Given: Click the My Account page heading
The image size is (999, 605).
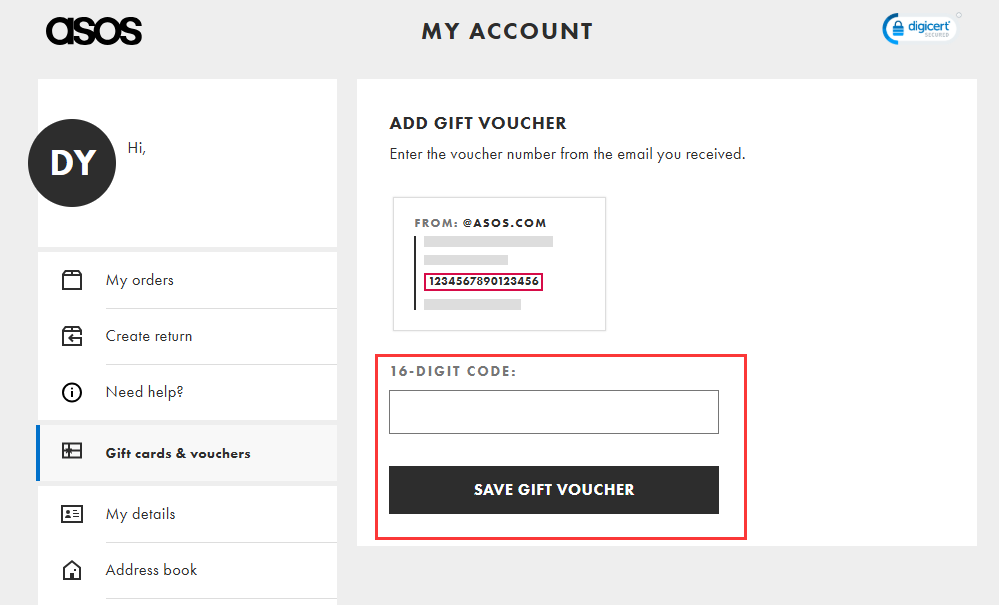Looking at the screenshot, I should 507,32.
